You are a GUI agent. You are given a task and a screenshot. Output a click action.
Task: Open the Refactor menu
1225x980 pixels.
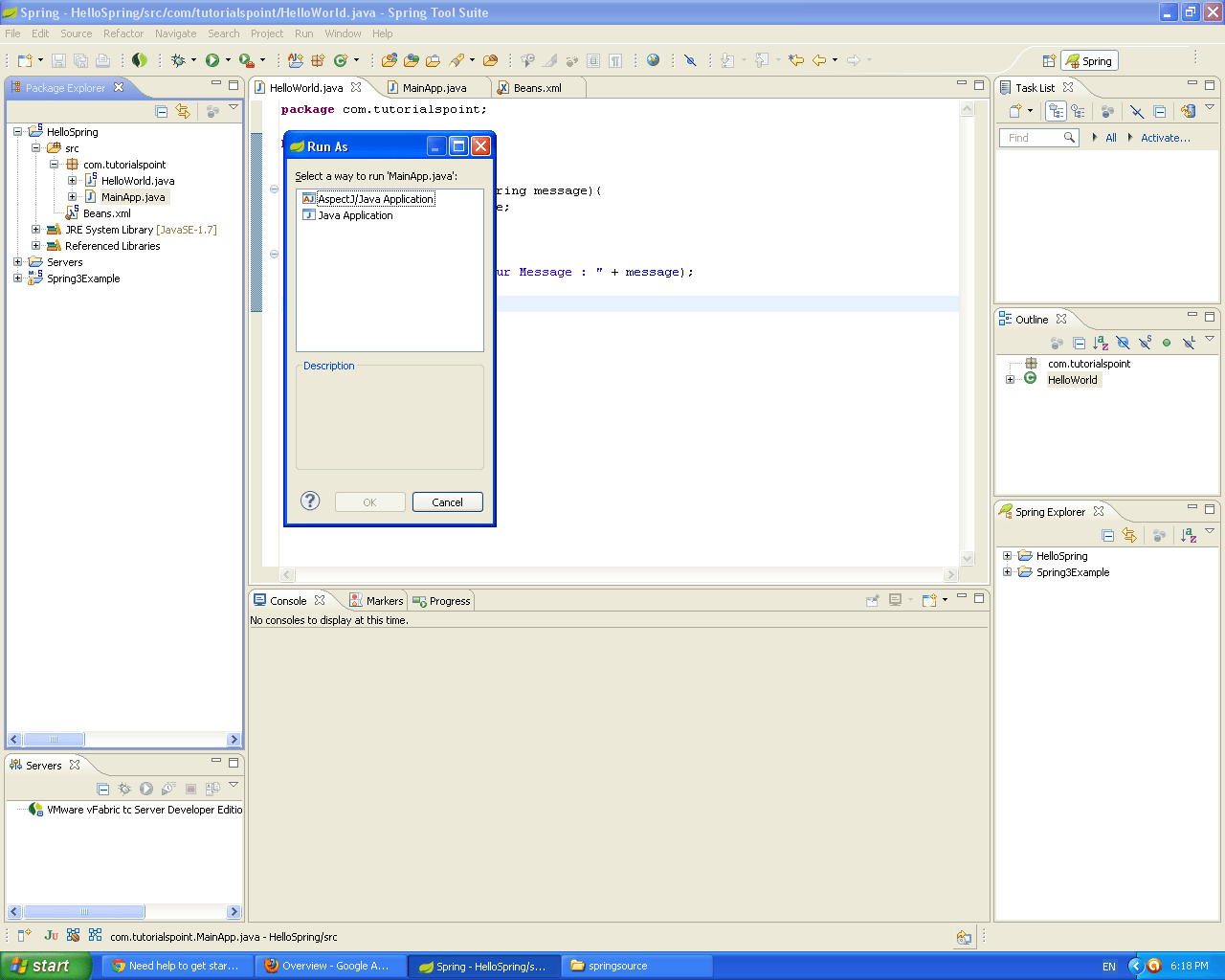(x=123, y=33)
